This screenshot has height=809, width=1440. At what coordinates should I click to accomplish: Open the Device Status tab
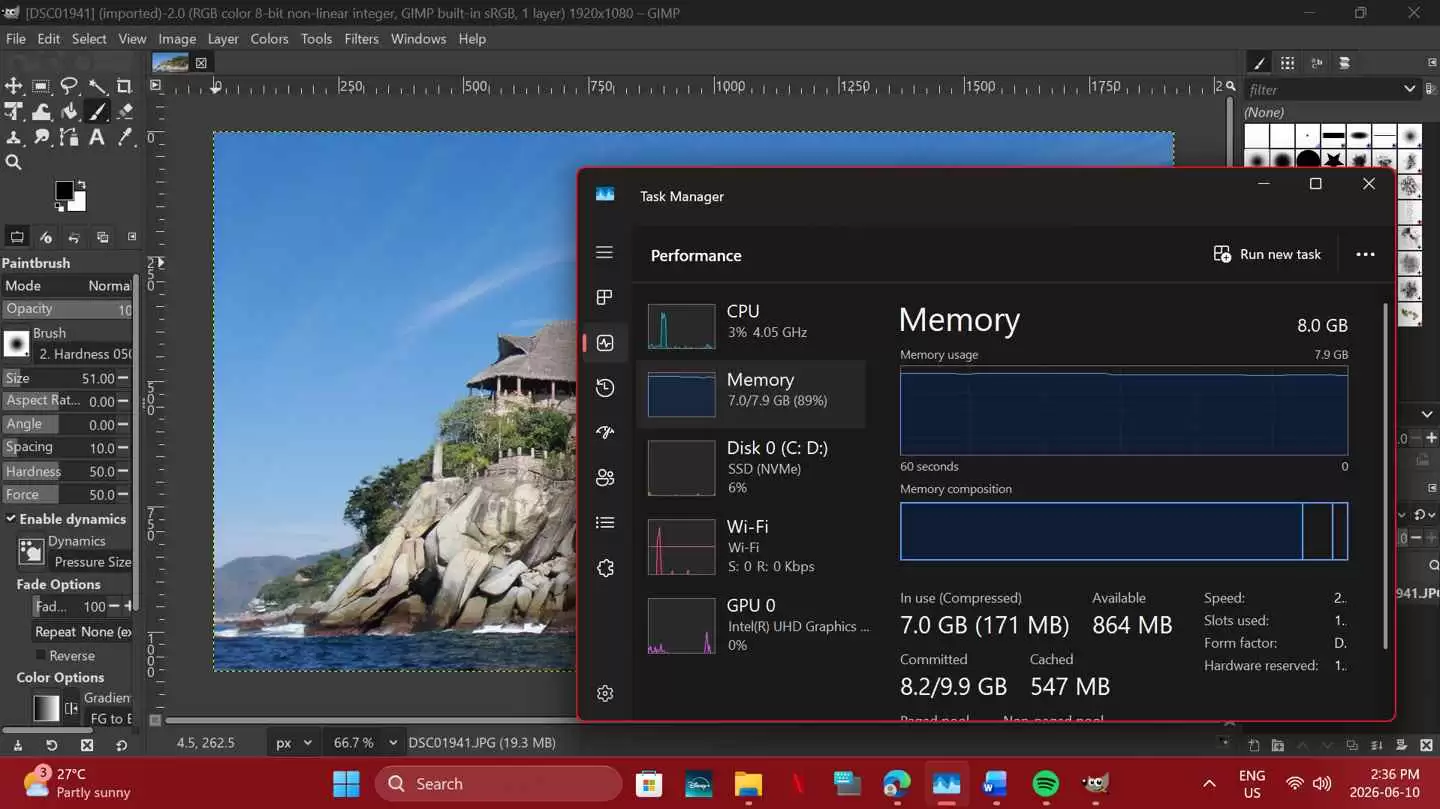coord(46,237)
